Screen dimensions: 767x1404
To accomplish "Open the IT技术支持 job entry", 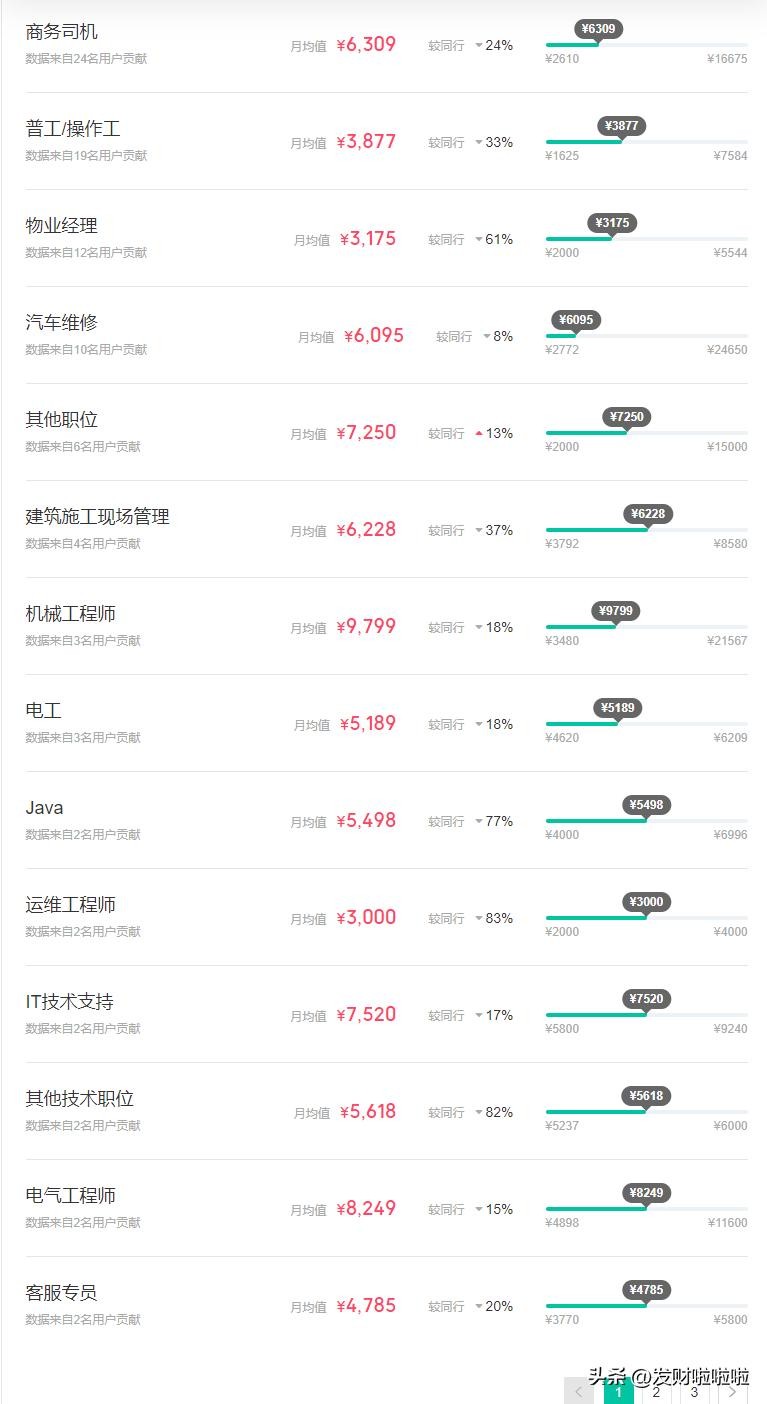I will coord(70,1001).
